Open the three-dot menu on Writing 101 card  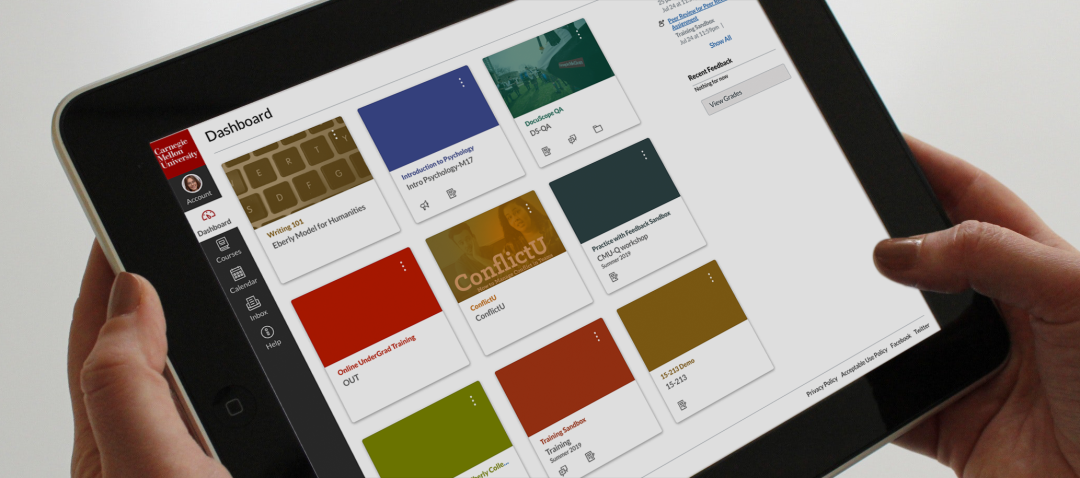[x=335, y=134]
